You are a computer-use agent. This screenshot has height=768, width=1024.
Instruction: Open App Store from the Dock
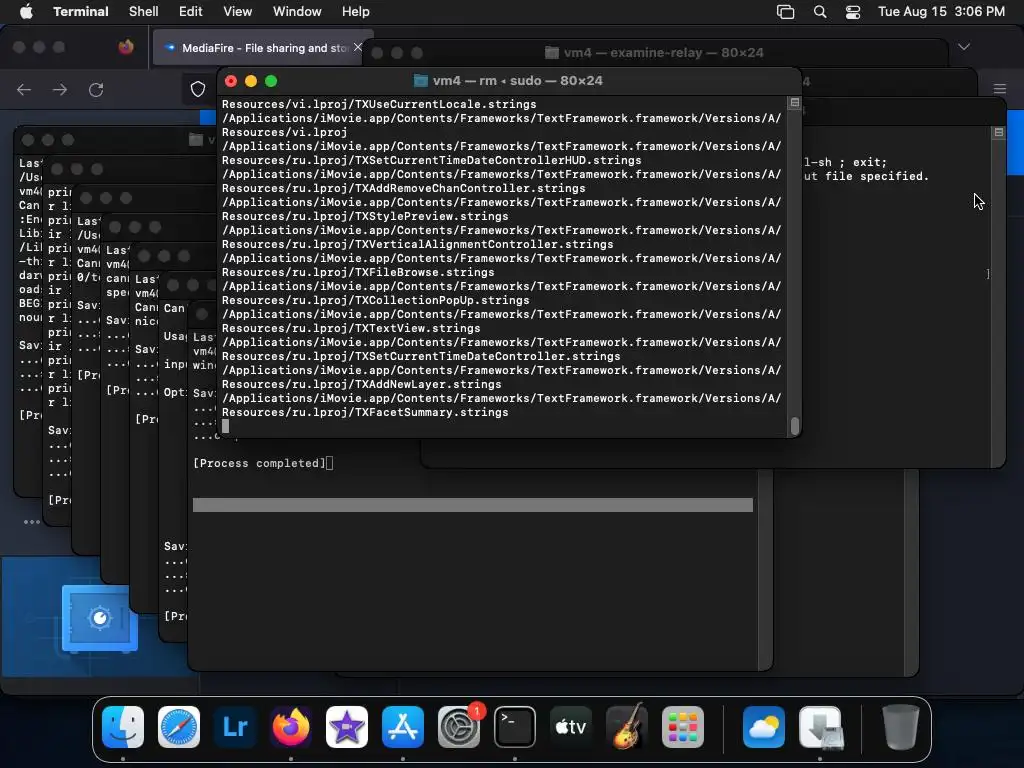coord(403,727)
